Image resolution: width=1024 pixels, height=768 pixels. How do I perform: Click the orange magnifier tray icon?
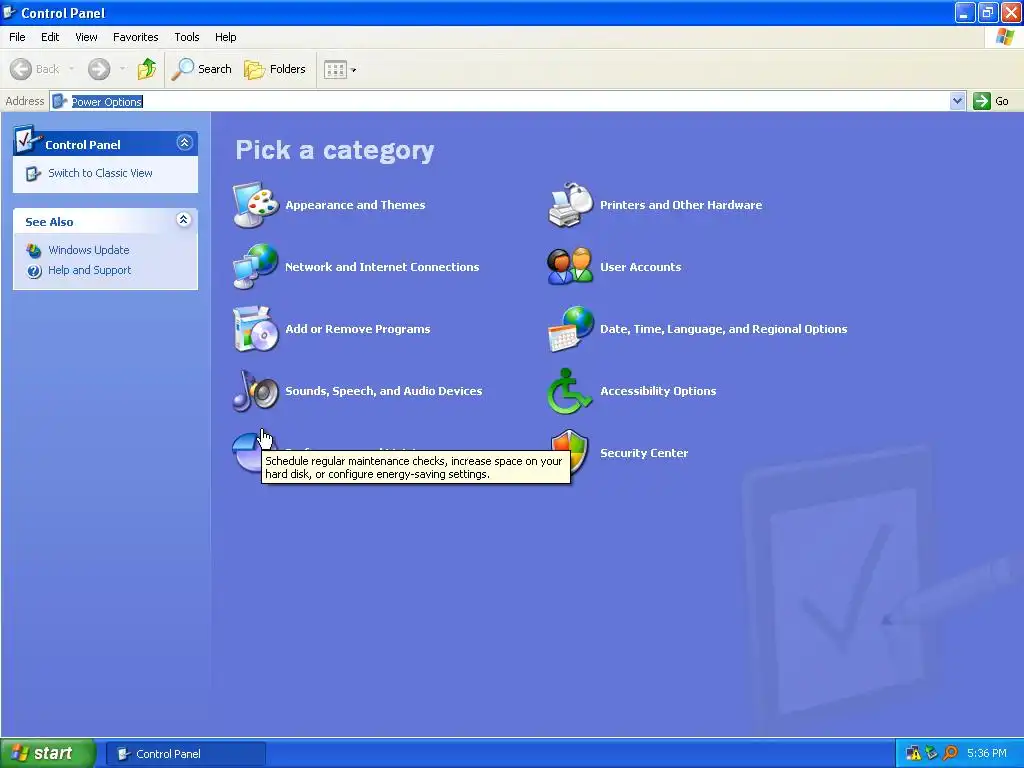[x=950, y=753]
